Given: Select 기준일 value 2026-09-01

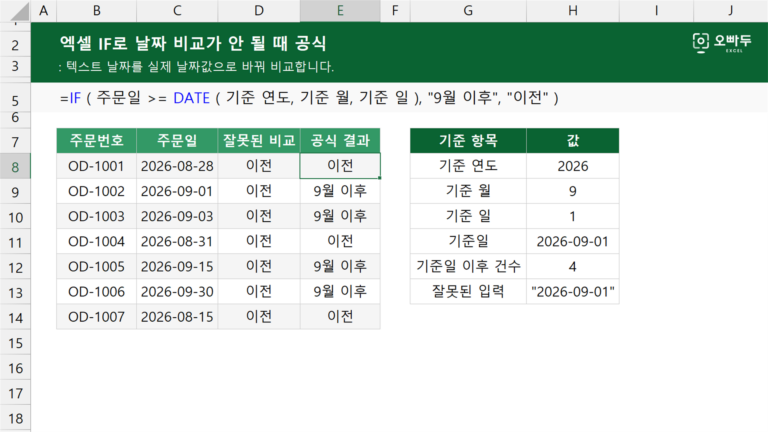Looking at the screenshot, I should point(573,241).
